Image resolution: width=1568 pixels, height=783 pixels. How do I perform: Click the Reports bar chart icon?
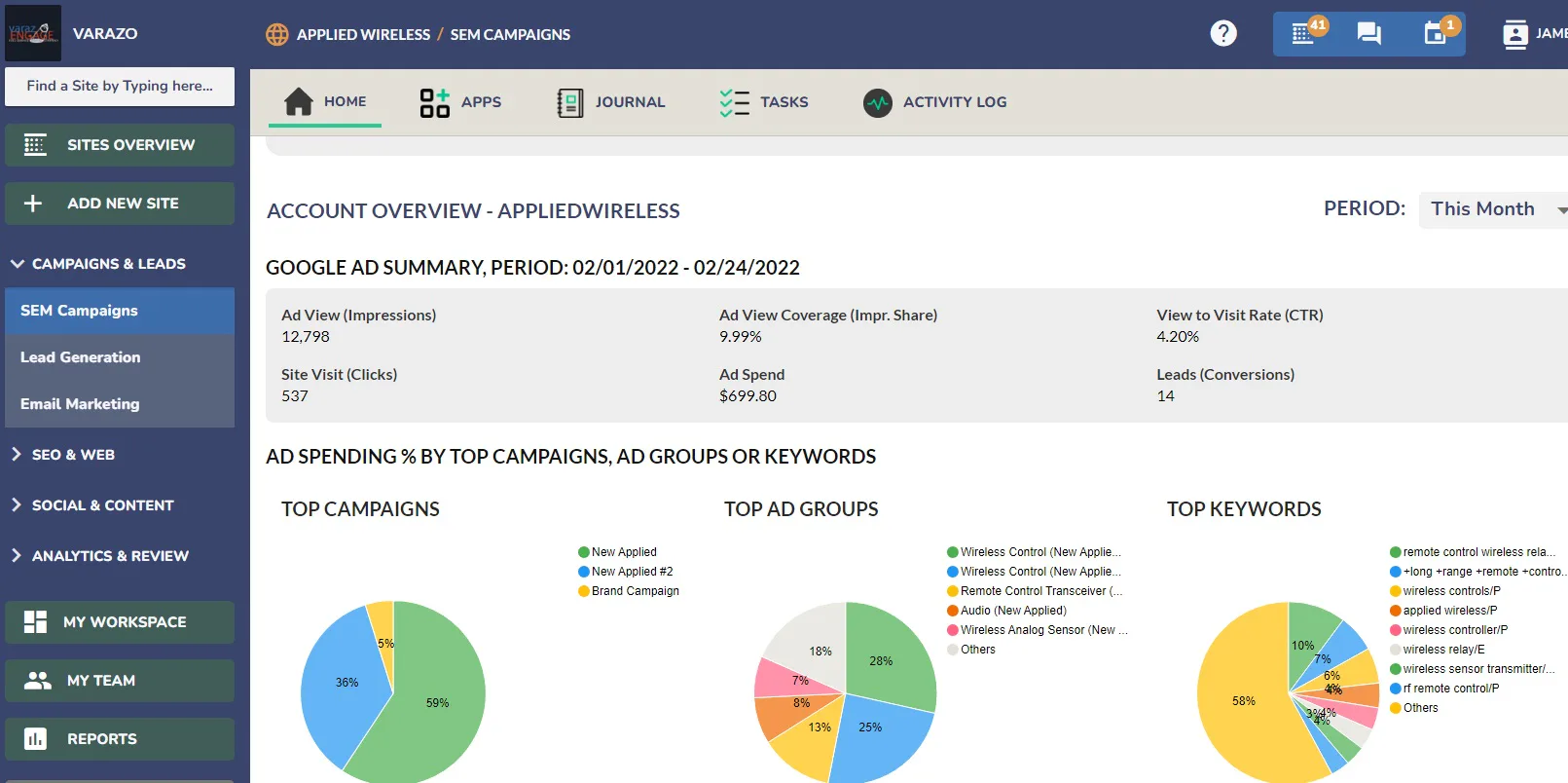tap(35, 739)
